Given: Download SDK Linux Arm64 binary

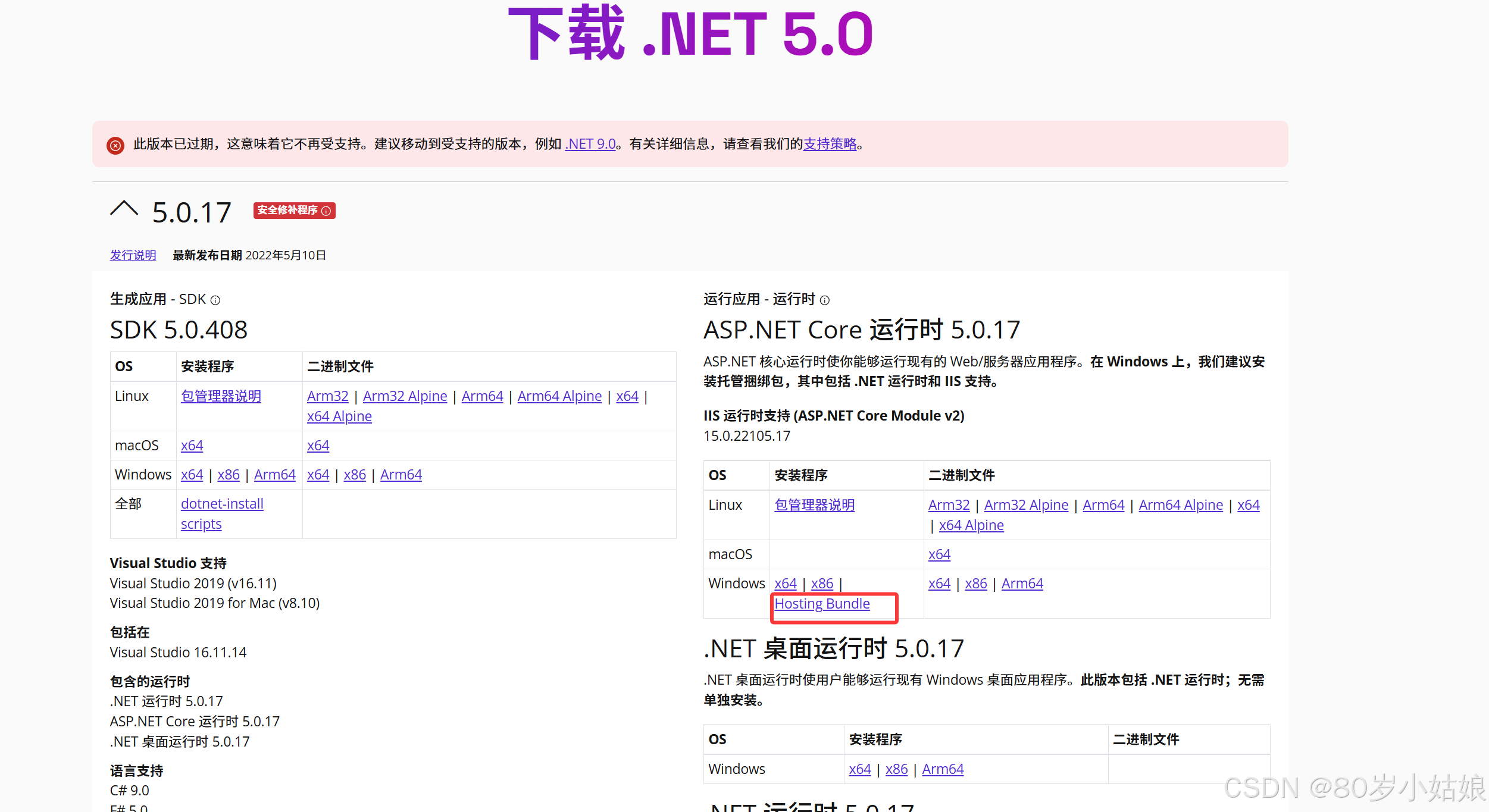Looking at the screenshot, I should point(482,396).
